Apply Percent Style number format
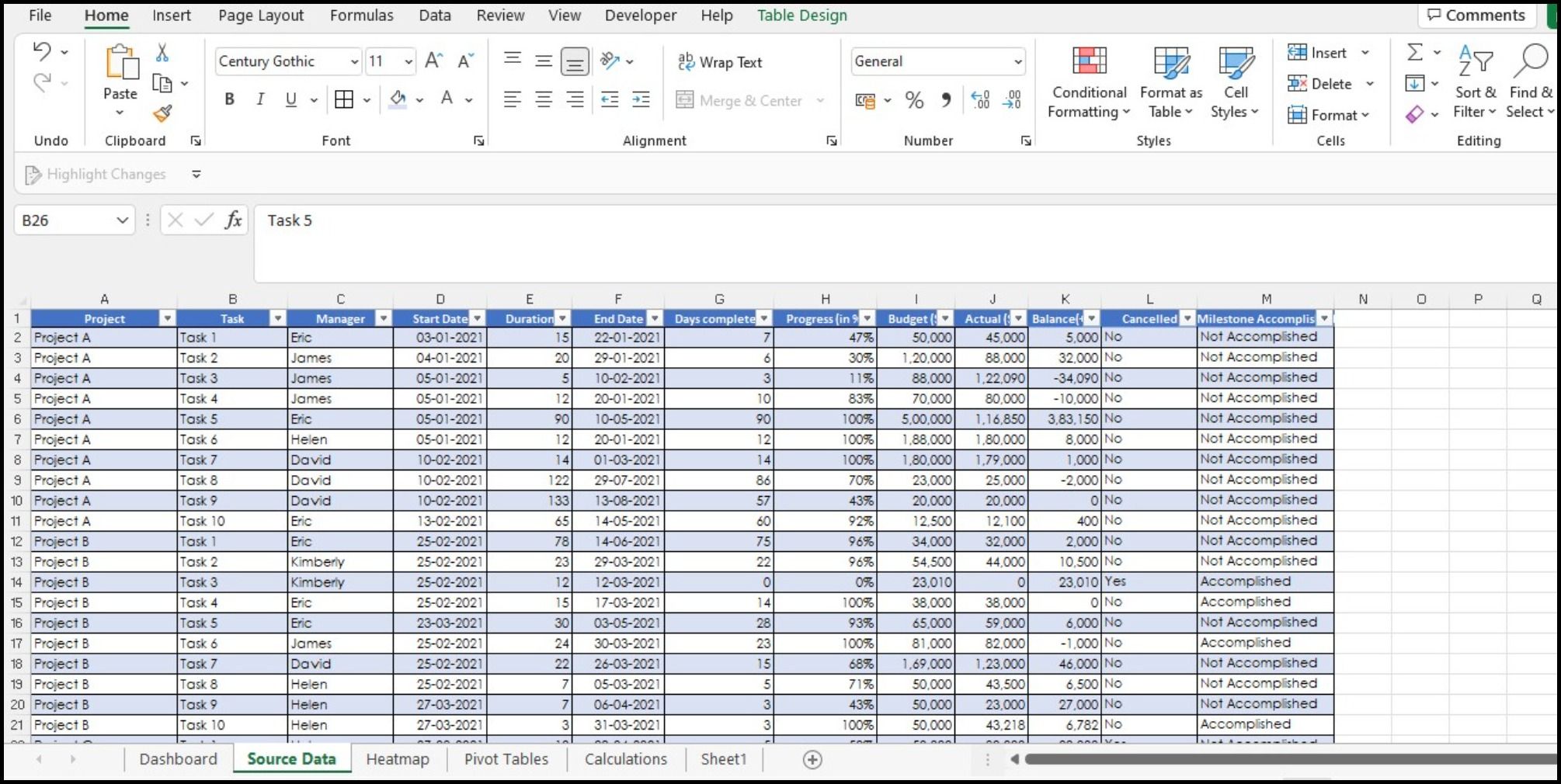Image resolution: width=1561 pixels, height=784 pixels. [x=914, y=100]
